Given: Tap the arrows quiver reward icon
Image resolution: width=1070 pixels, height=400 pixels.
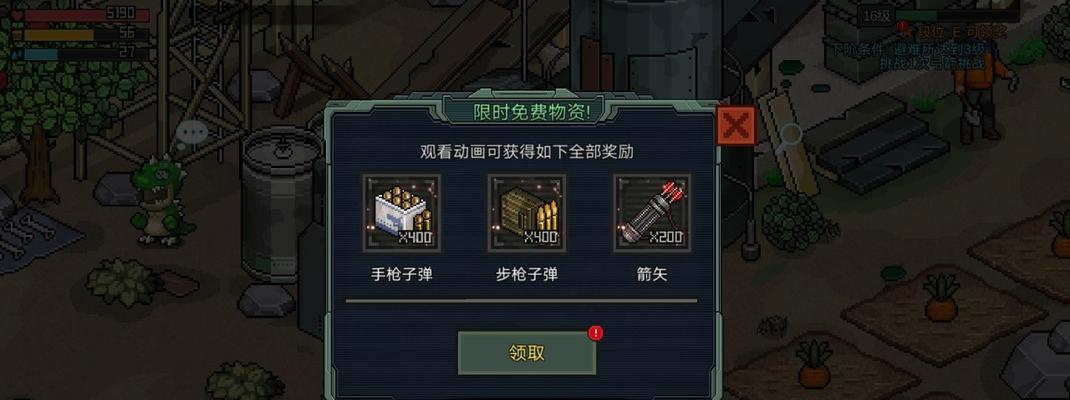Looking at the screenshot, I should click(652, 213).
